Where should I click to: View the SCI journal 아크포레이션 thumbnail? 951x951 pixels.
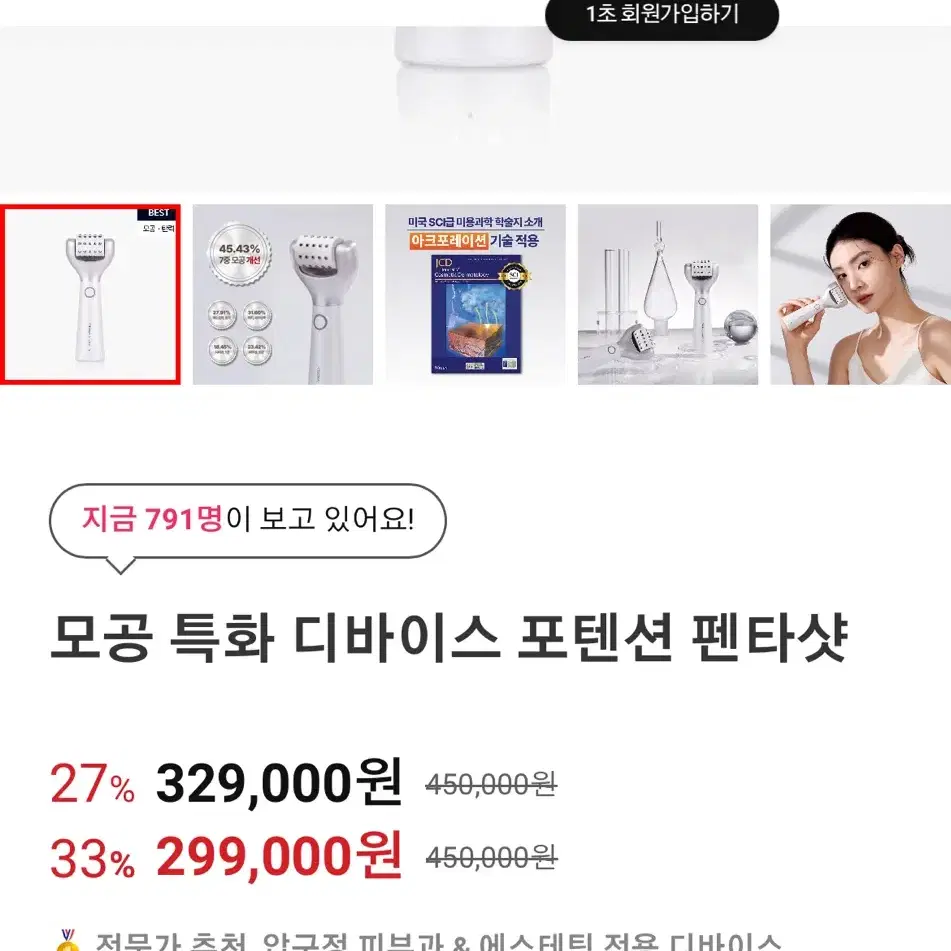click(x=475, y=294)
